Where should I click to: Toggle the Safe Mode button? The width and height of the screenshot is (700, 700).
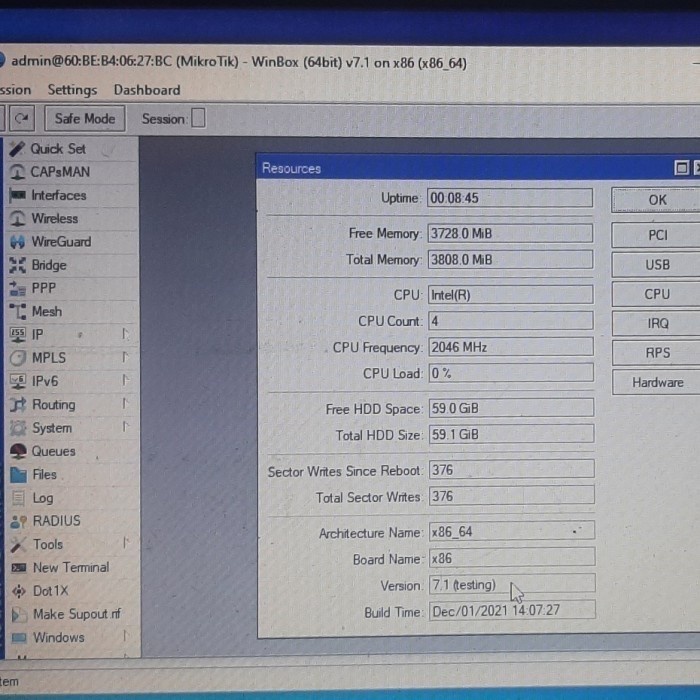(x=85, y=119)
